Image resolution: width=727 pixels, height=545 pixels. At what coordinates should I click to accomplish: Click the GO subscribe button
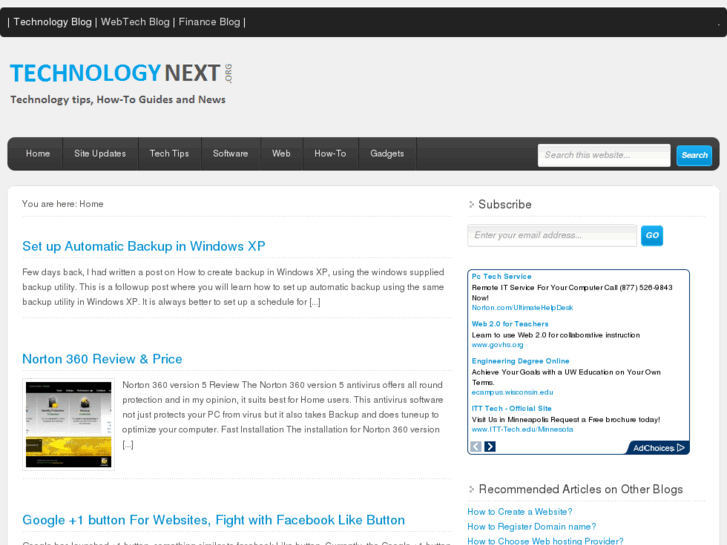[652, 236]
